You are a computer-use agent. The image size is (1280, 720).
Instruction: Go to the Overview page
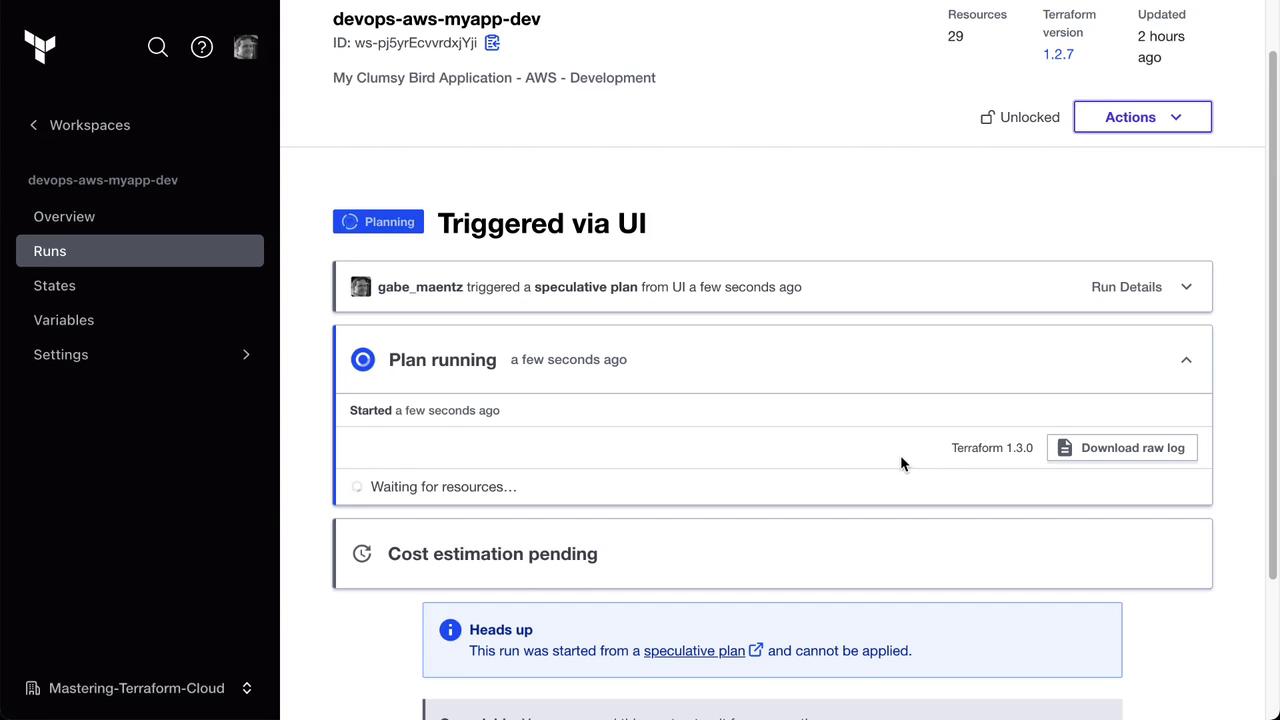(x=64, y=217)
